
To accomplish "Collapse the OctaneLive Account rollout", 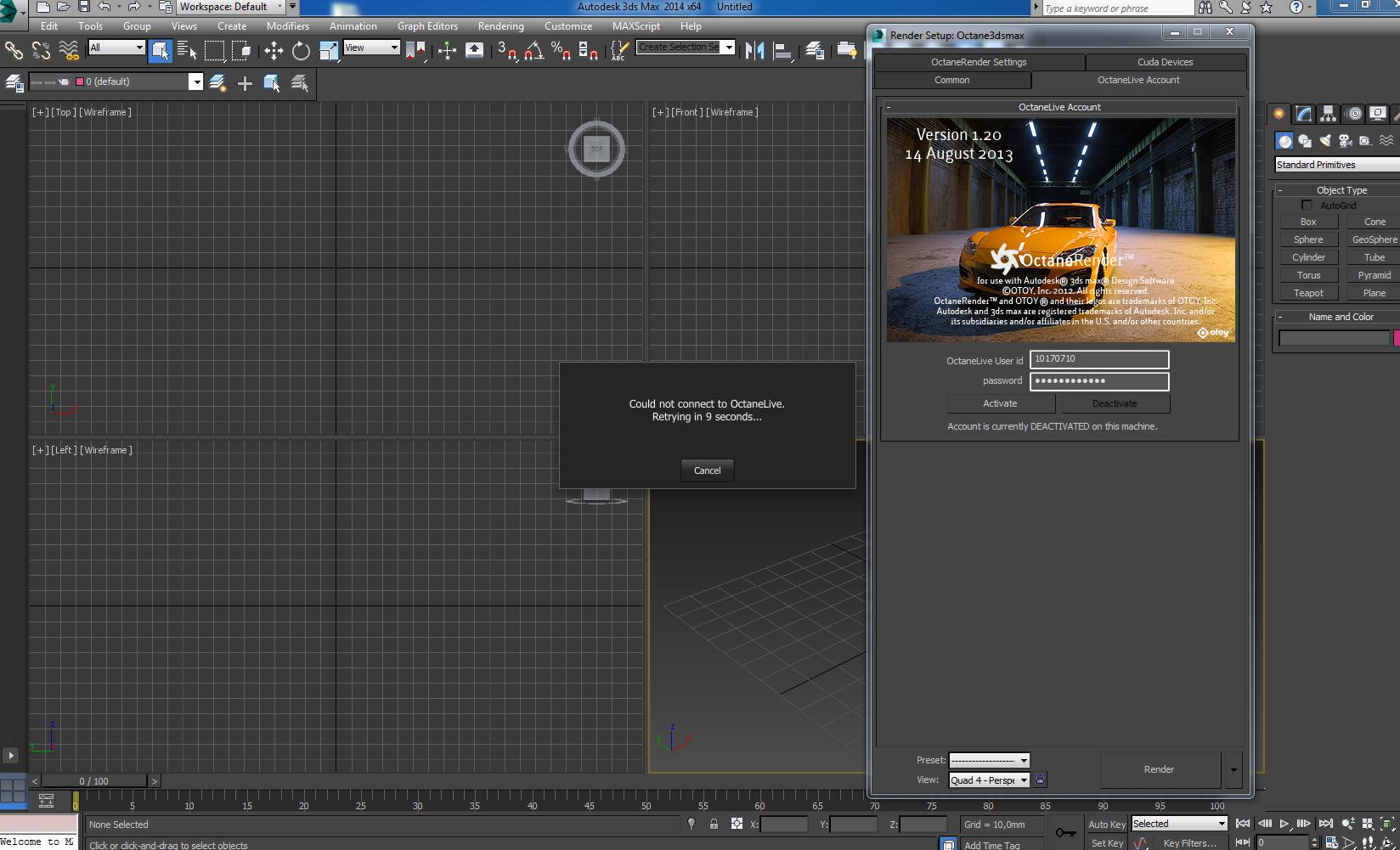I will (x=888, y=107).
